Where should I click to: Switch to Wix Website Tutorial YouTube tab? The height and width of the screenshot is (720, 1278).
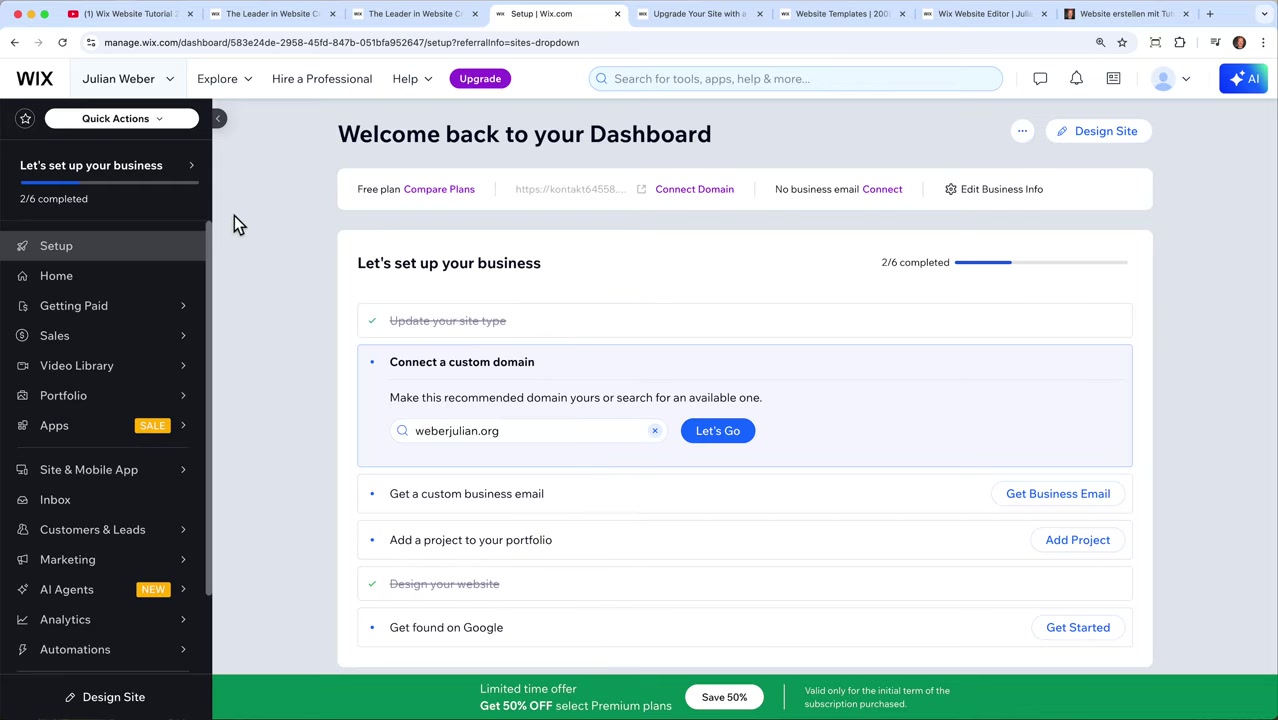pyautogui.click(x=130, y=14)
